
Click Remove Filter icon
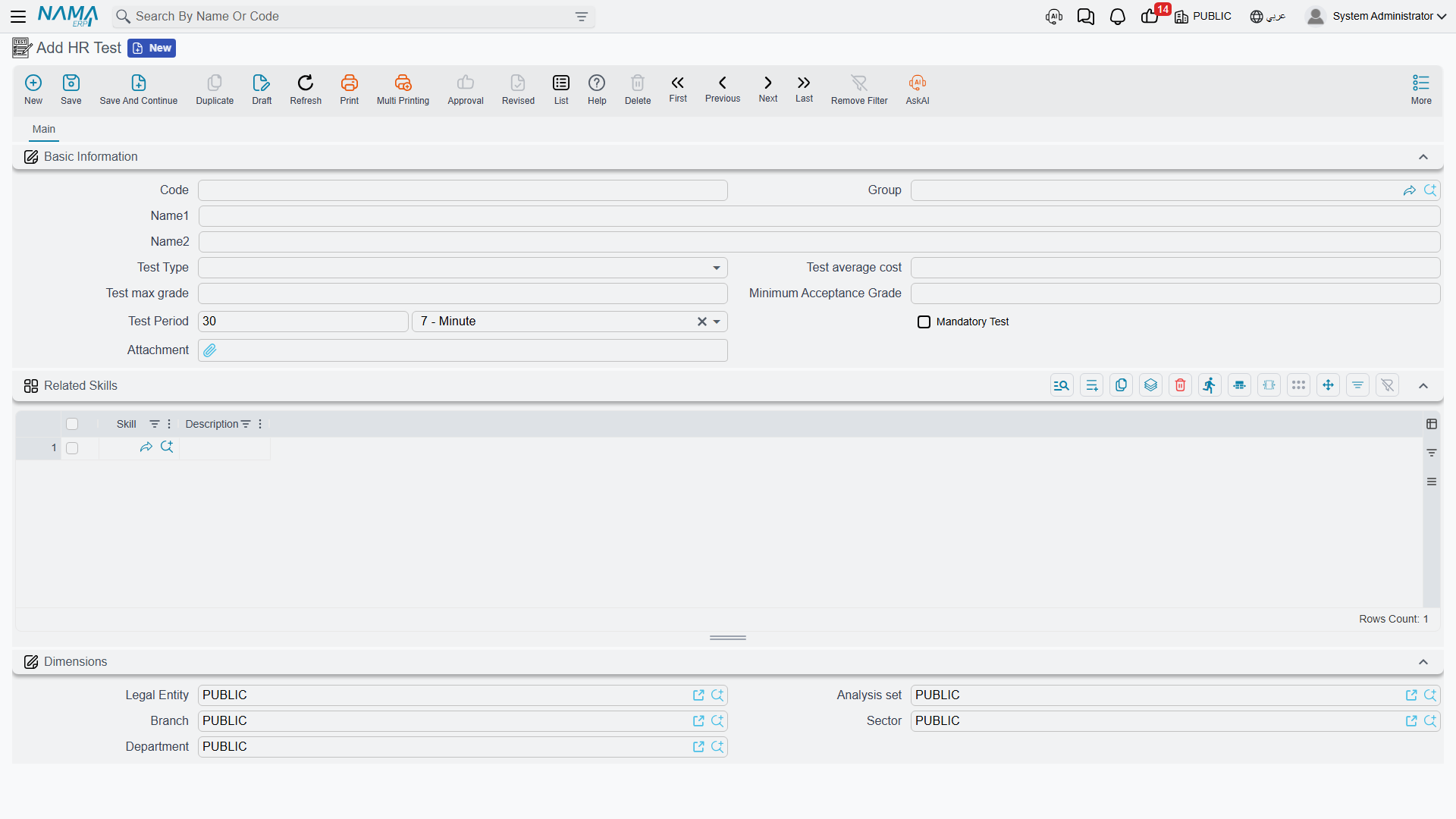click(x=859, y=89)
